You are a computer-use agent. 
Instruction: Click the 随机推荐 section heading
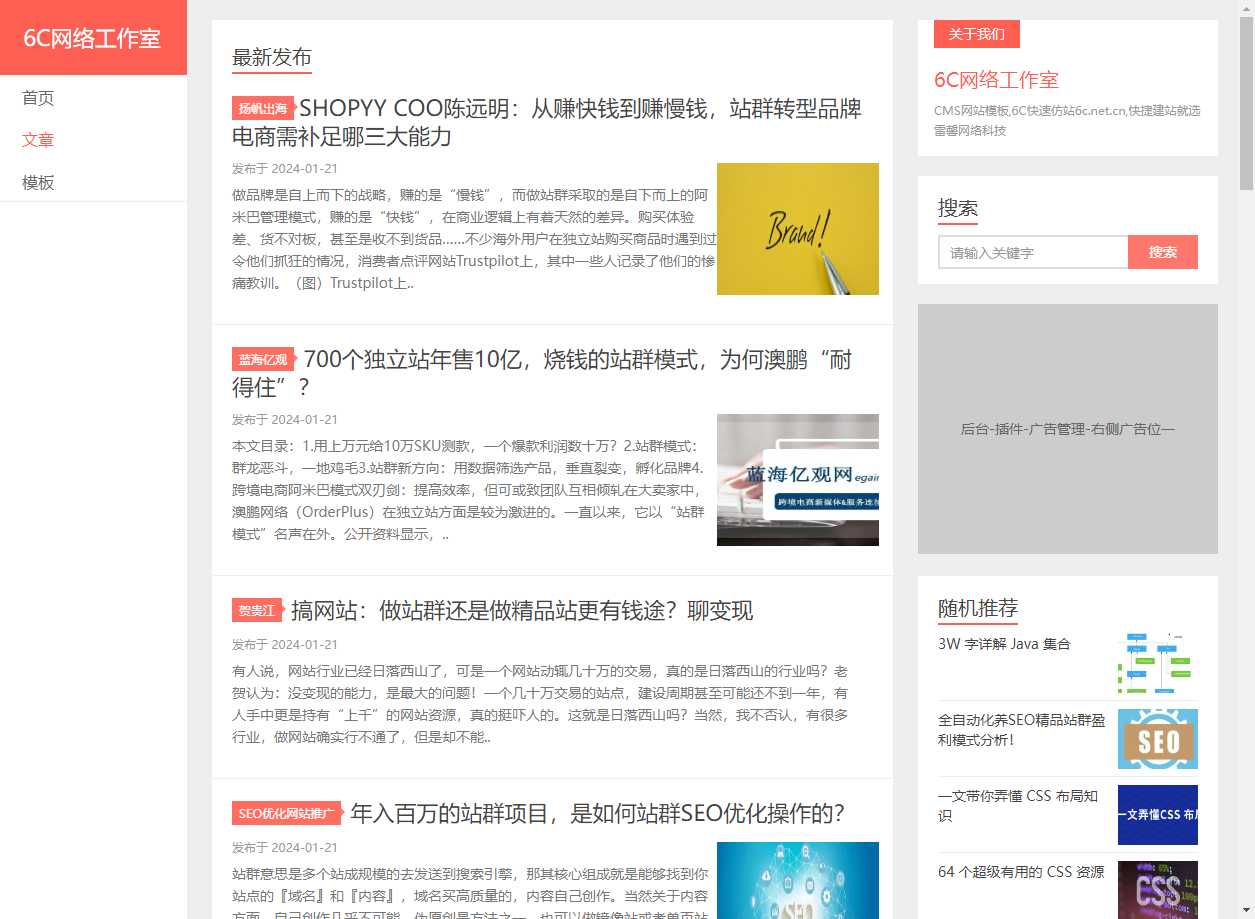click(x=978, y=608)
